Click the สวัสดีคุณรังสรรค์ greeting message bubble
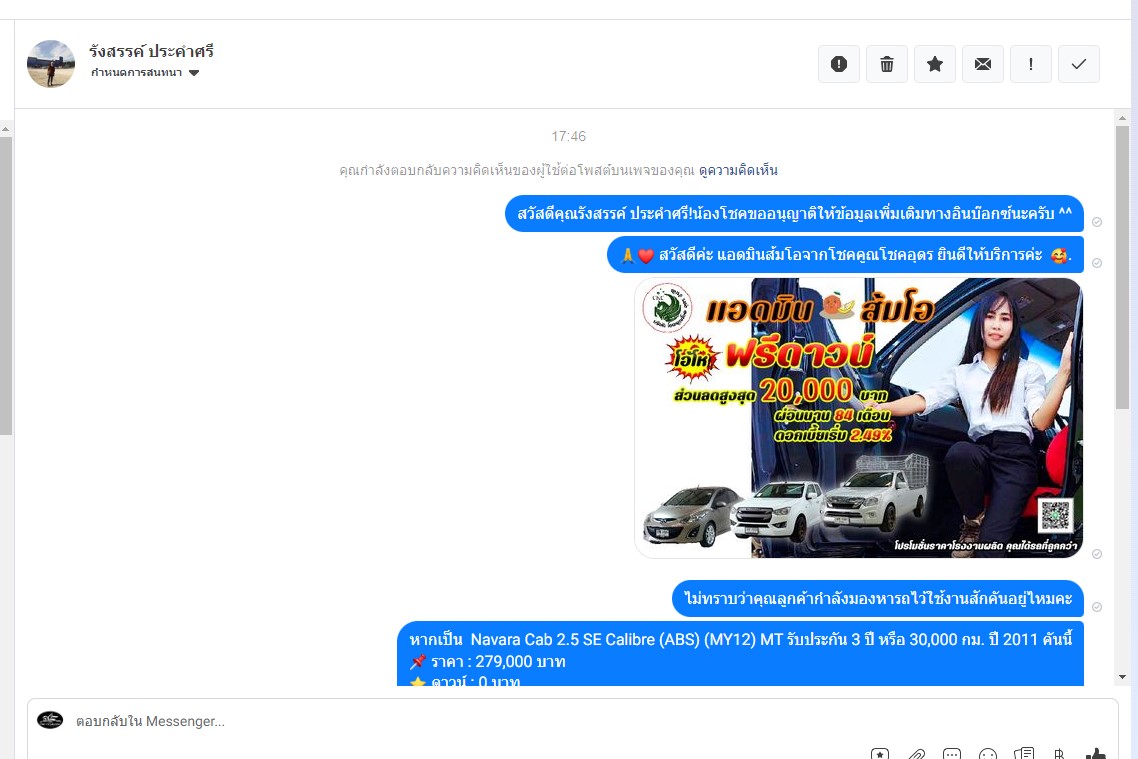 [794, 213]
